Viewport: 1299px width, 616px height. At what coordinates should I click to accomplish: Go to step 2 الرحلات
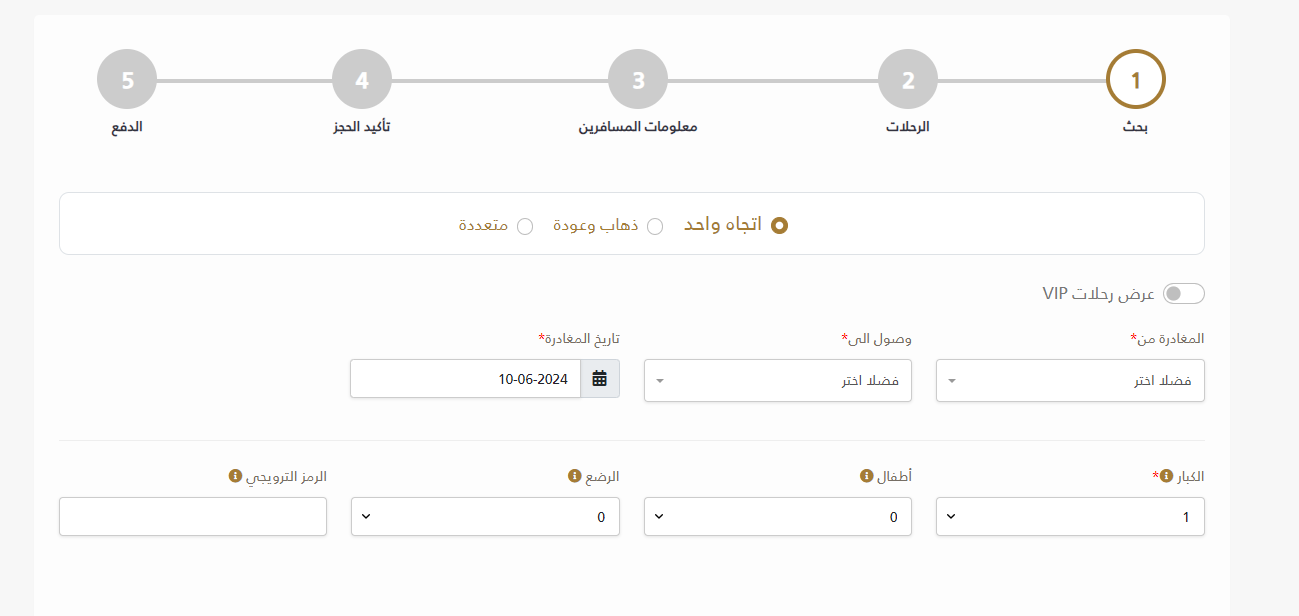pyautogui.click(x=908, y=79)
